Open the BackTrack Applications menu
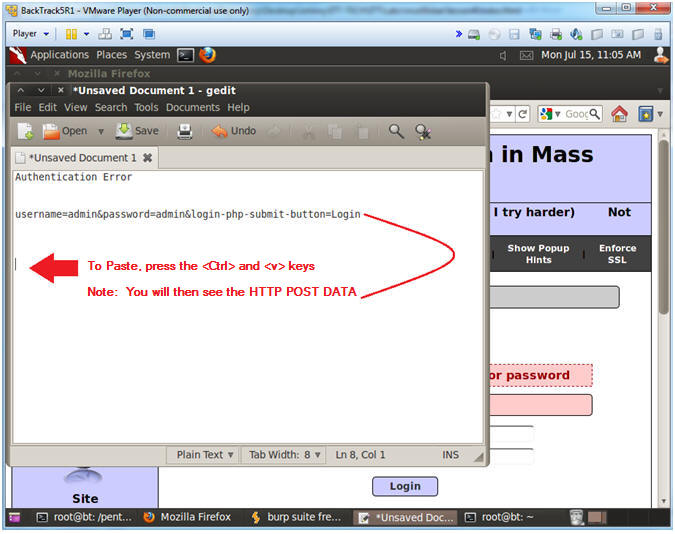The image size is (675, 534). point(59,55)
